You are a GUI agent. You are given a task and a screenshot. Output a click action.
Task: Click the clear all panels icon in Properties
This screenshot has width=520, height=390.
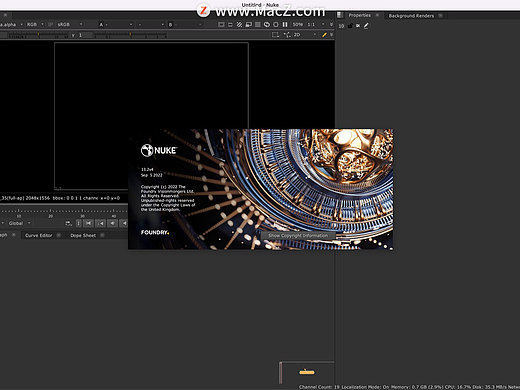pos(358,26)
